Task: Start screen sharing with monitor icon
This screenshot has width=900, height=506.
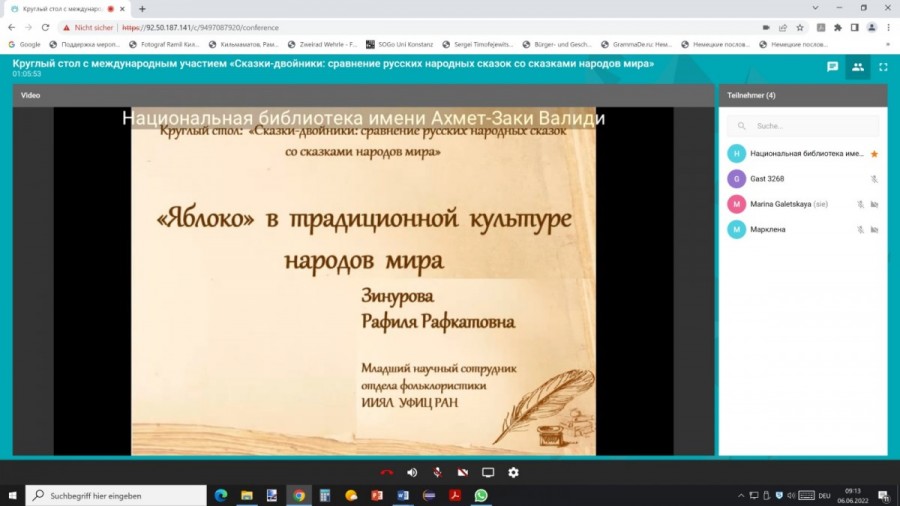Action: pos(488,472)
